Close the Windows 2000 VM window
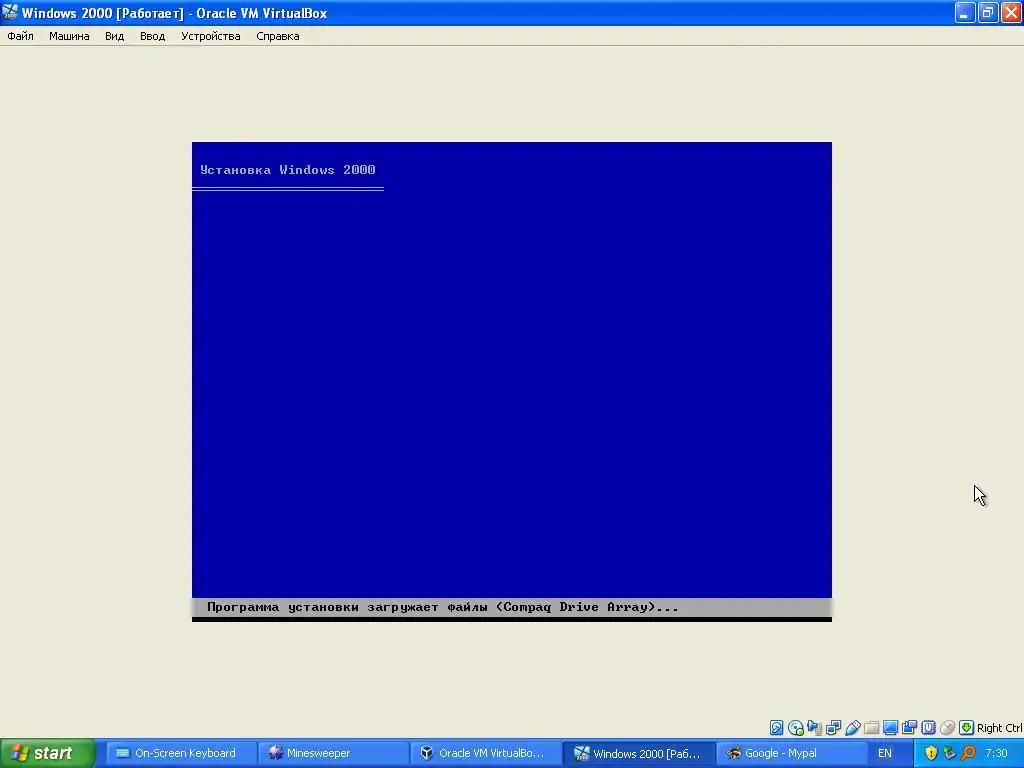1024x768 pixels. [1011, 12]
